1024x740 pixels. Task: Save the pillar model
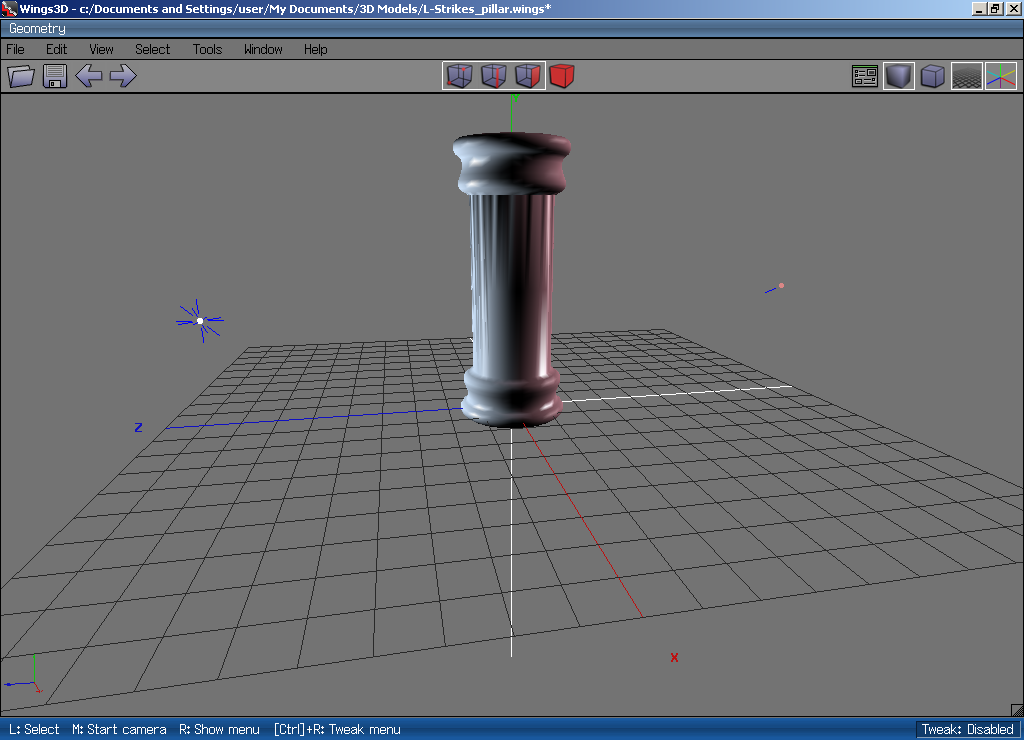54,75
